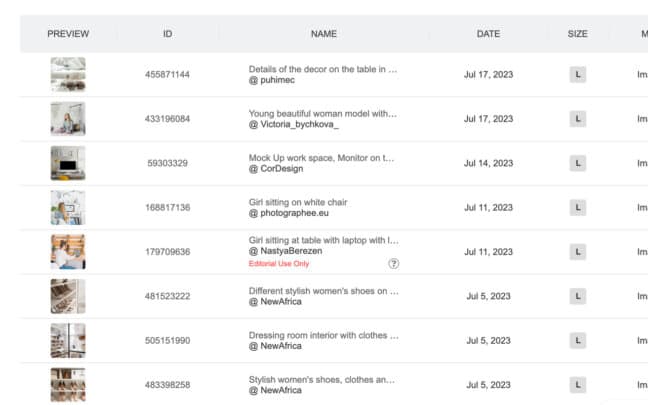Open author link @ NastyaBerezen

(x=286, y=251)
